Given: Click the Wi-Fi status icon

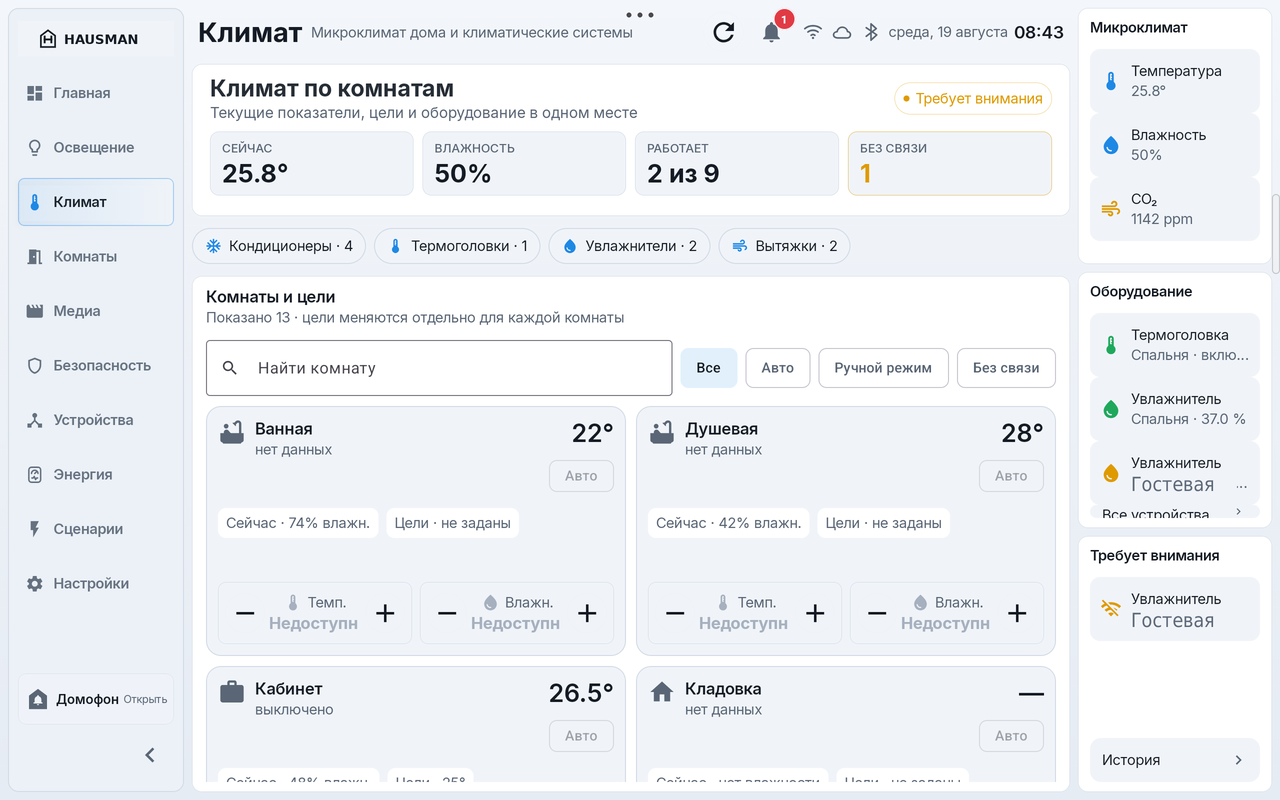Looking at the screenshot, I should tap(813, 32).
